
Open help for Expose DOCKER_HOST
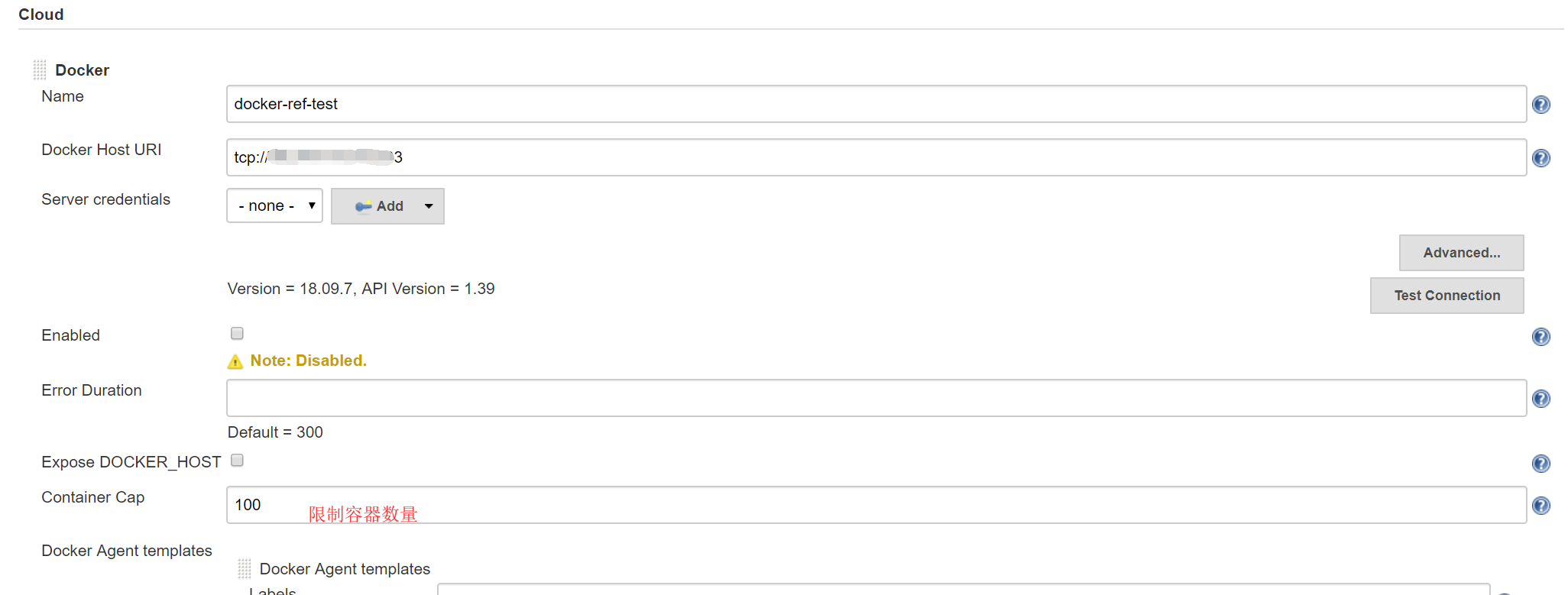1540,464
